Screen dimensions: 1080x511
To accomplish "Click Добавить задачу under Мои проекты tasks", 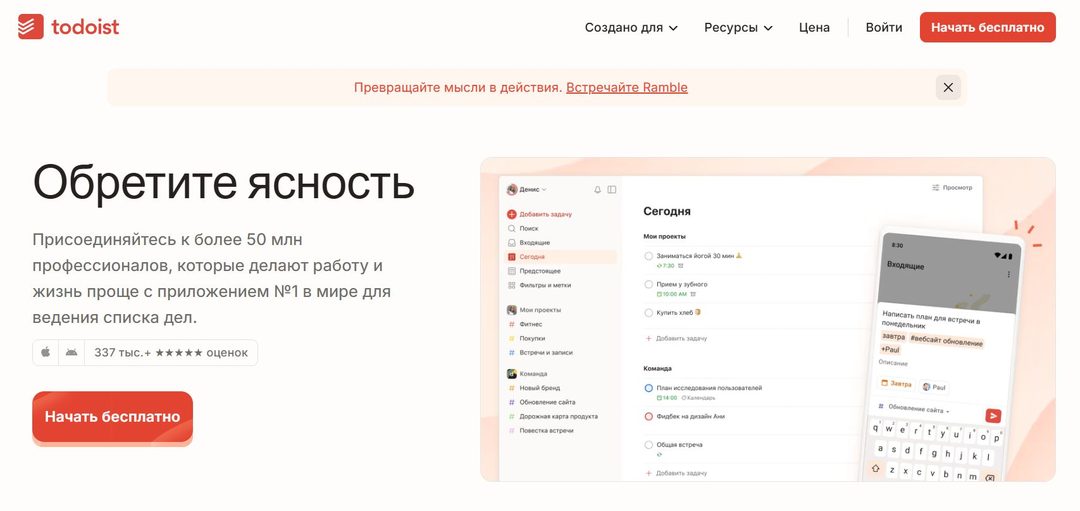I will tap(676, 339).
